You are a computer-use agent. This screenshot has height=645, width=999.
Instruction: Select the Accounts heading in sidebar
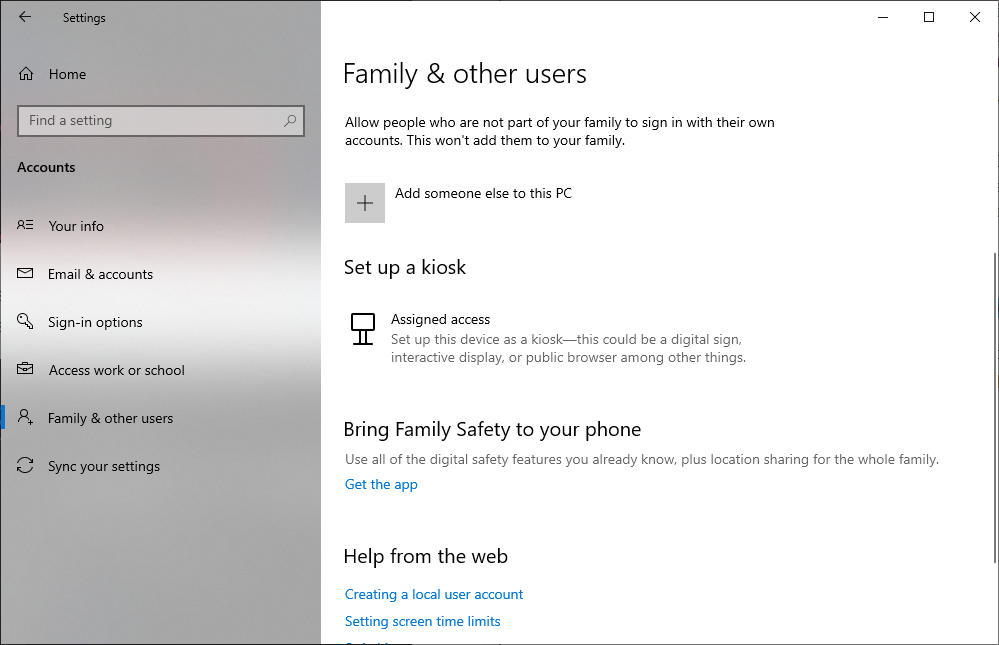[46, 167]
